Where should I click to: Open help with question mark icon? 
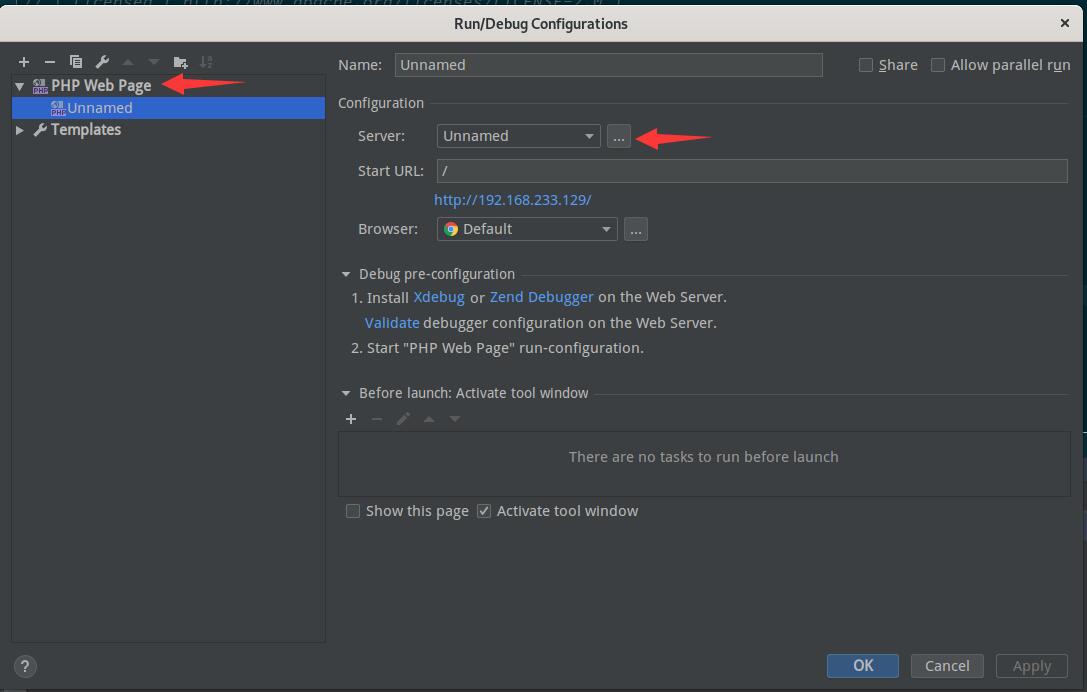25,666
